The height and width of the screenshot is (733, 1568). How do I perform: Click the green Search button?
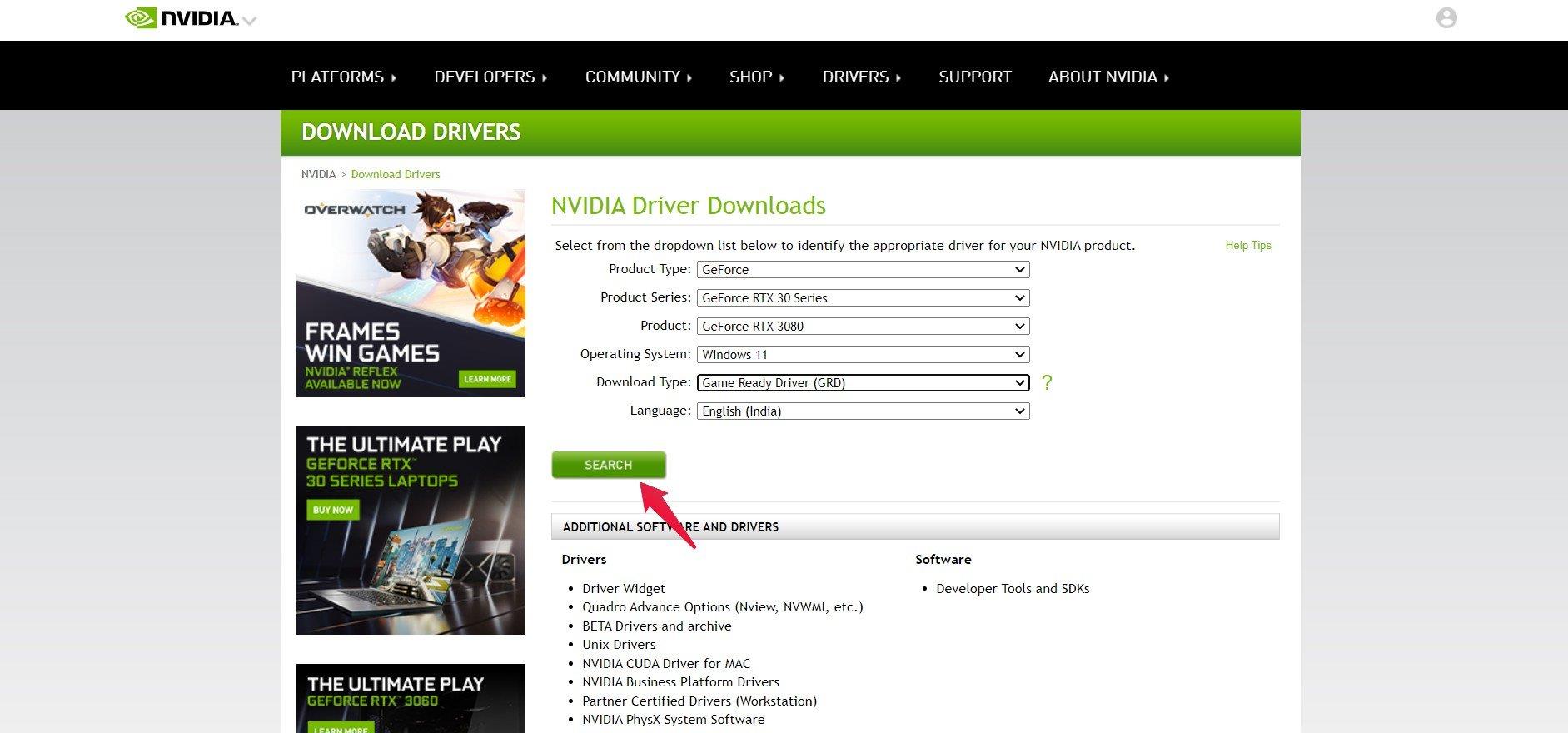(609, 465)
